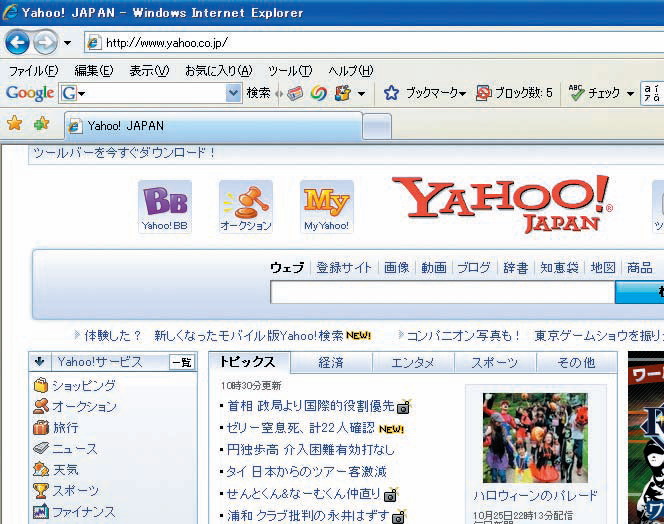Open headline 首相 政局より国際的役割優先
This screenshot has height=524, width=664.
coord(311,406)
